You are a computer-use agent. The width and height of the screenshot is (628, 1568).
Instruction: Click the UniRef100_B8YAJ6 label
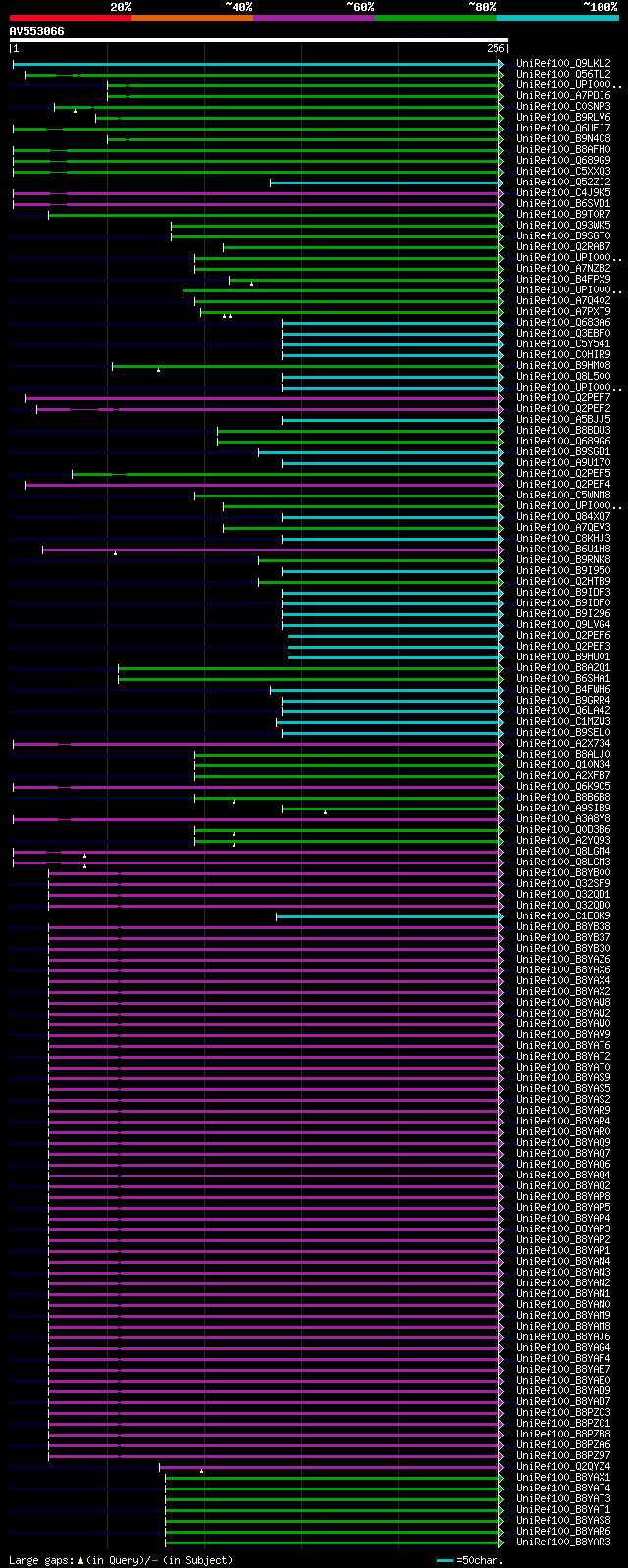pos(563,1336)
